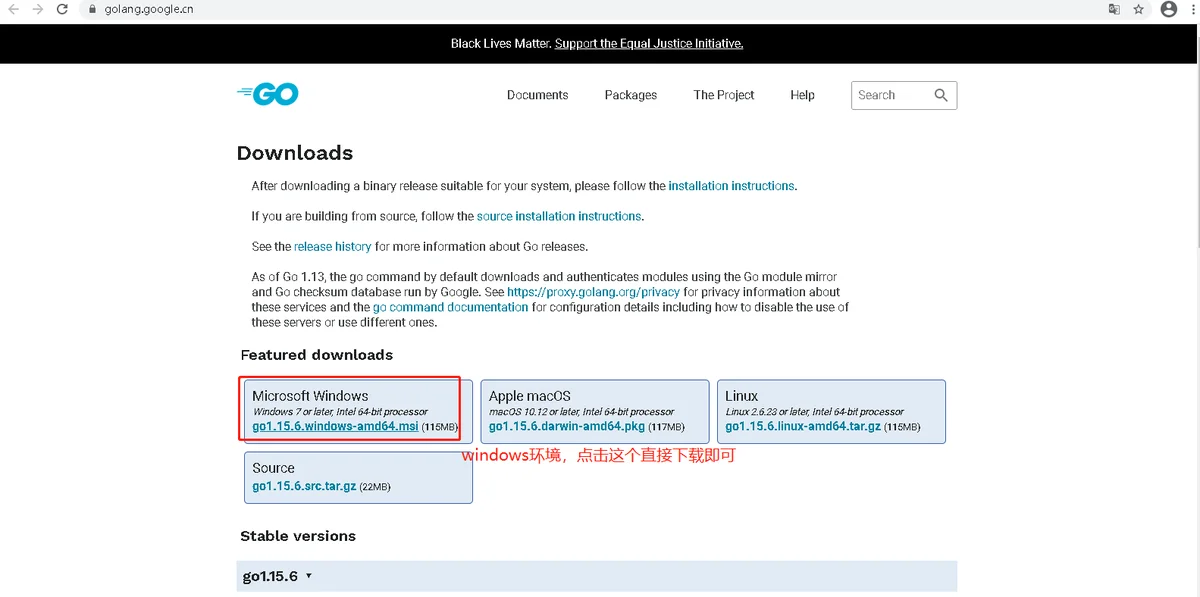The image size is (1200, 597).
Task: Open the source installation instructions link
Action: (559, 216)
